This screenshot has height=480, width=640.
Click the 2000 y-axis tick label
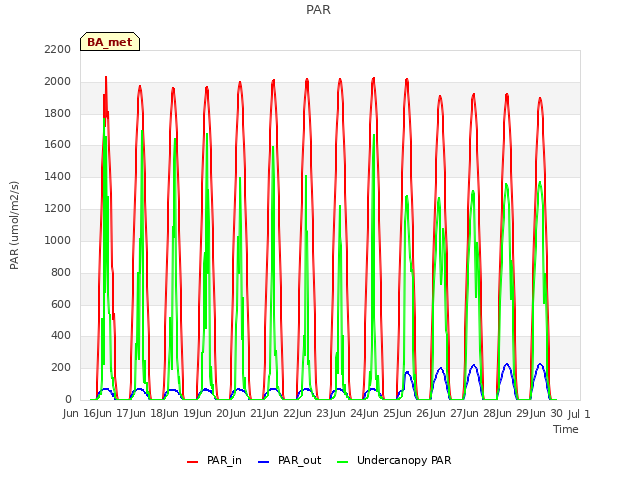click(58, 82)
